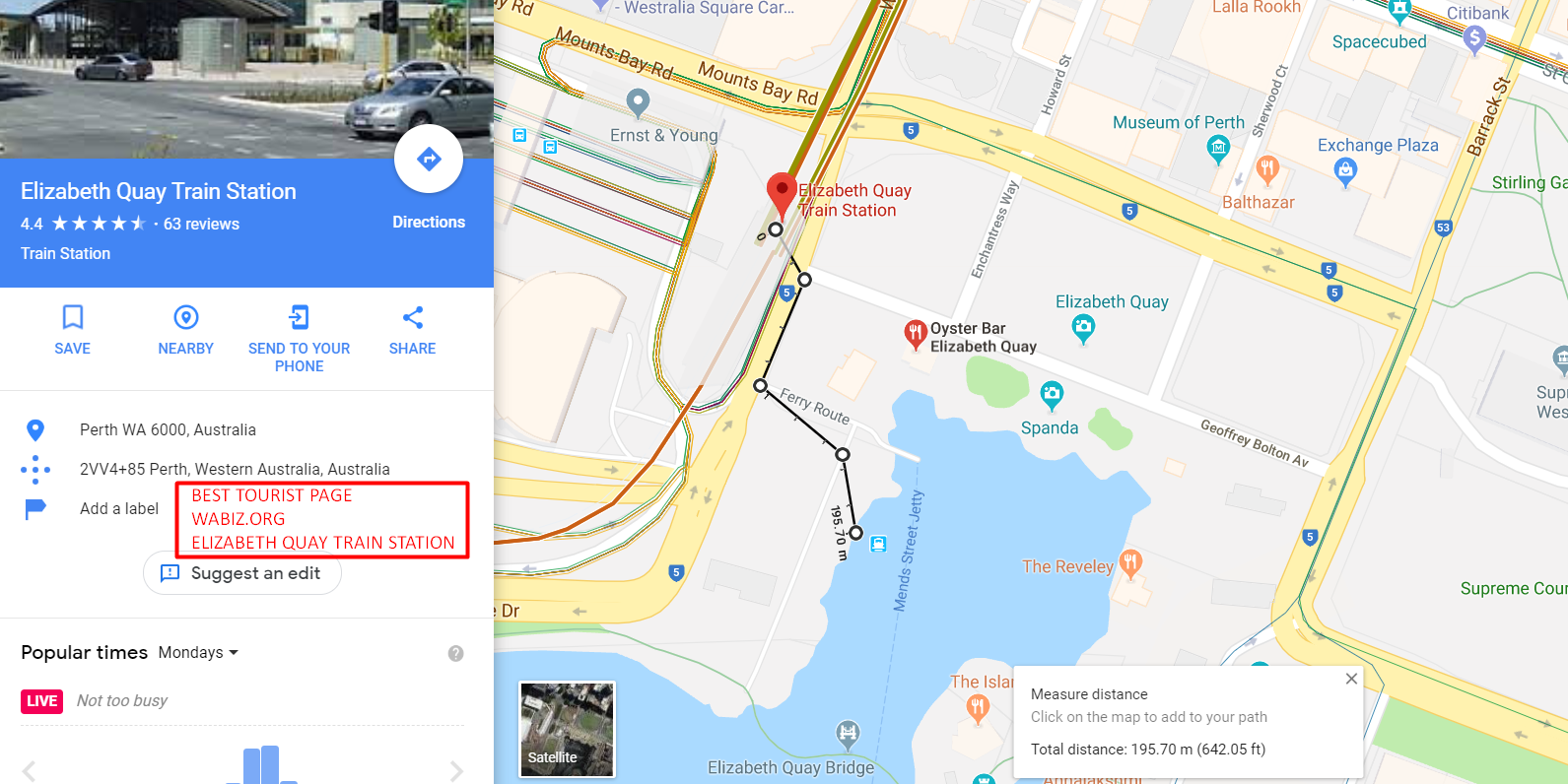Click the Suggest an edit button
The width and height of the screenshot is (1568, 784).
click(x=242, y=573)
